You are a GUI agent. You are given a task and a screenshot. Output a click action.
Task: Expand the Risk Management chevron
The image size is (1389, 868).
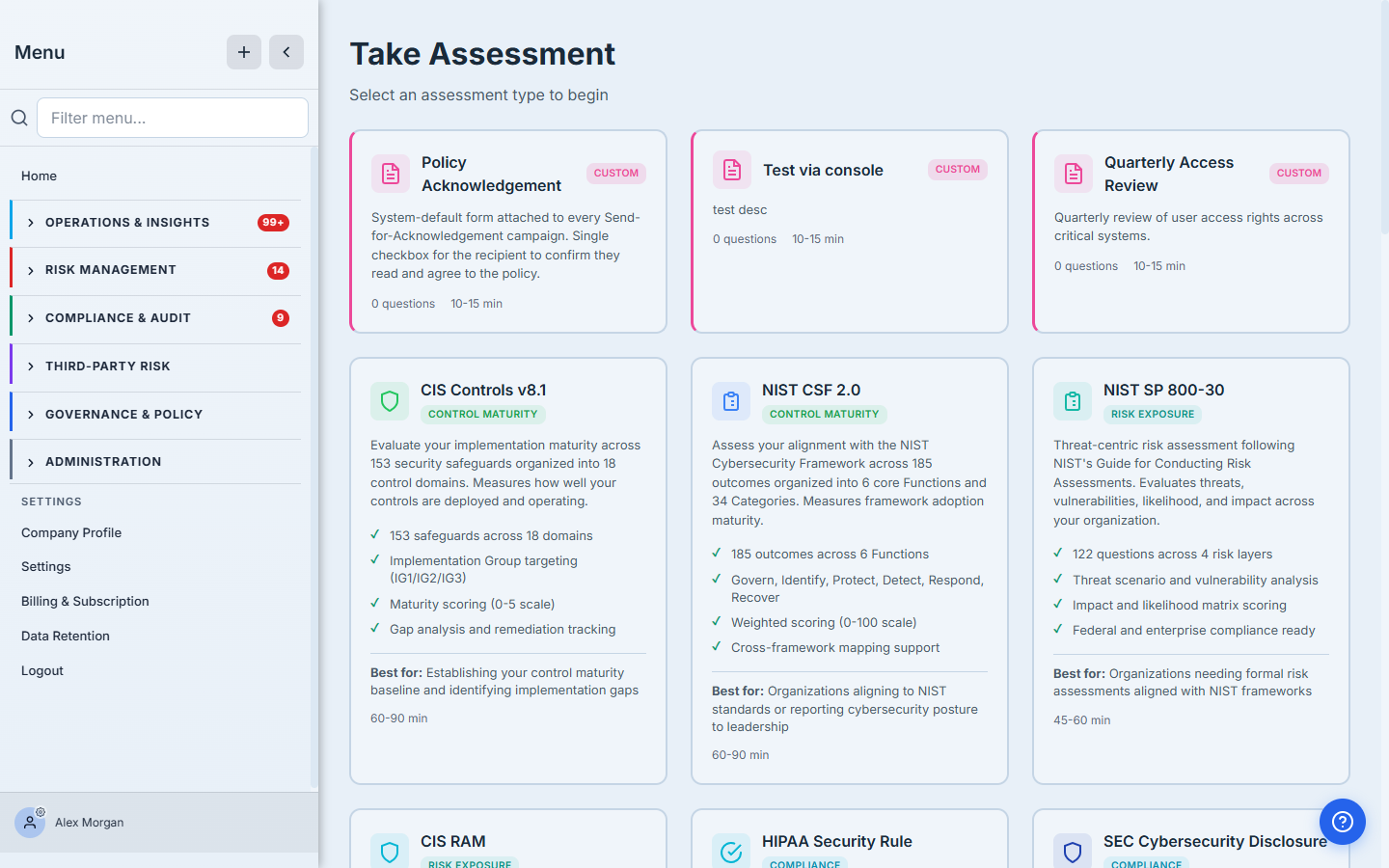[31, 271]
